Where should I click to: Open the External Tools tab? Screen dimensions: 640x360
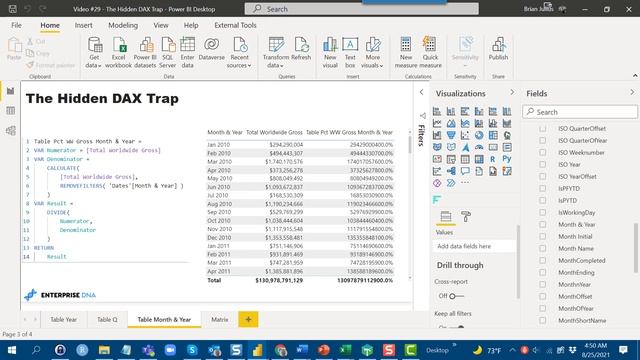(x=235, y=25)
